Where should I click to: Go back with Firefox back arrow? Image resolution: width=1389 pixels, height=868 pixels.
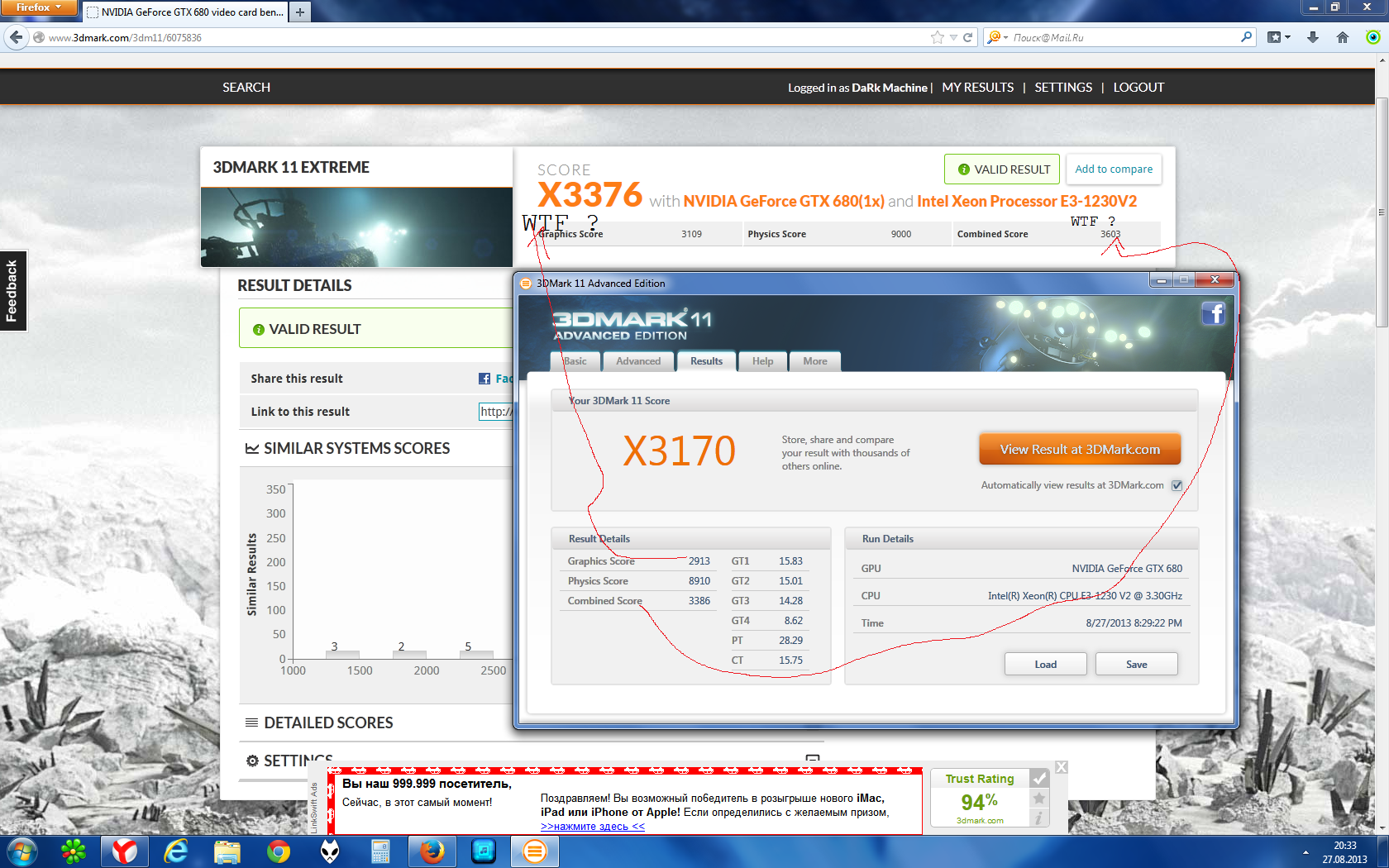point(16,37)
